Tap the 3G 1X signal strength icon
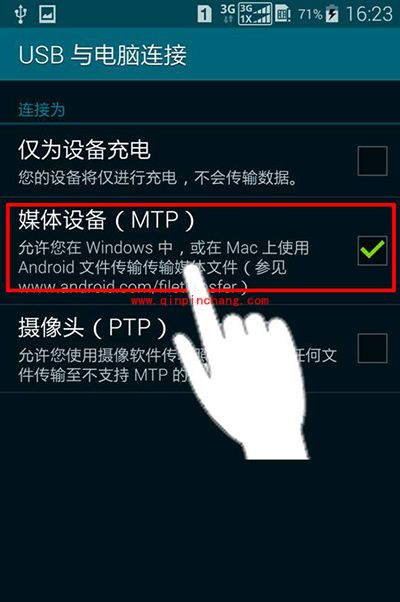This screenshot has height=602, width=400. (255, 14)
